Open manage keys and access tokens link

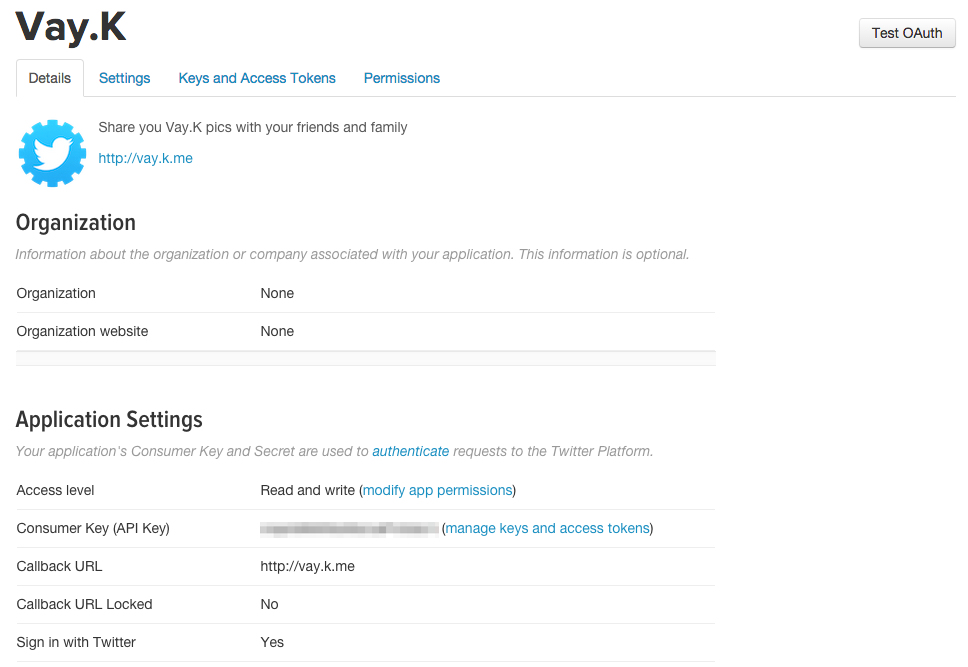(x=547, y=528)
